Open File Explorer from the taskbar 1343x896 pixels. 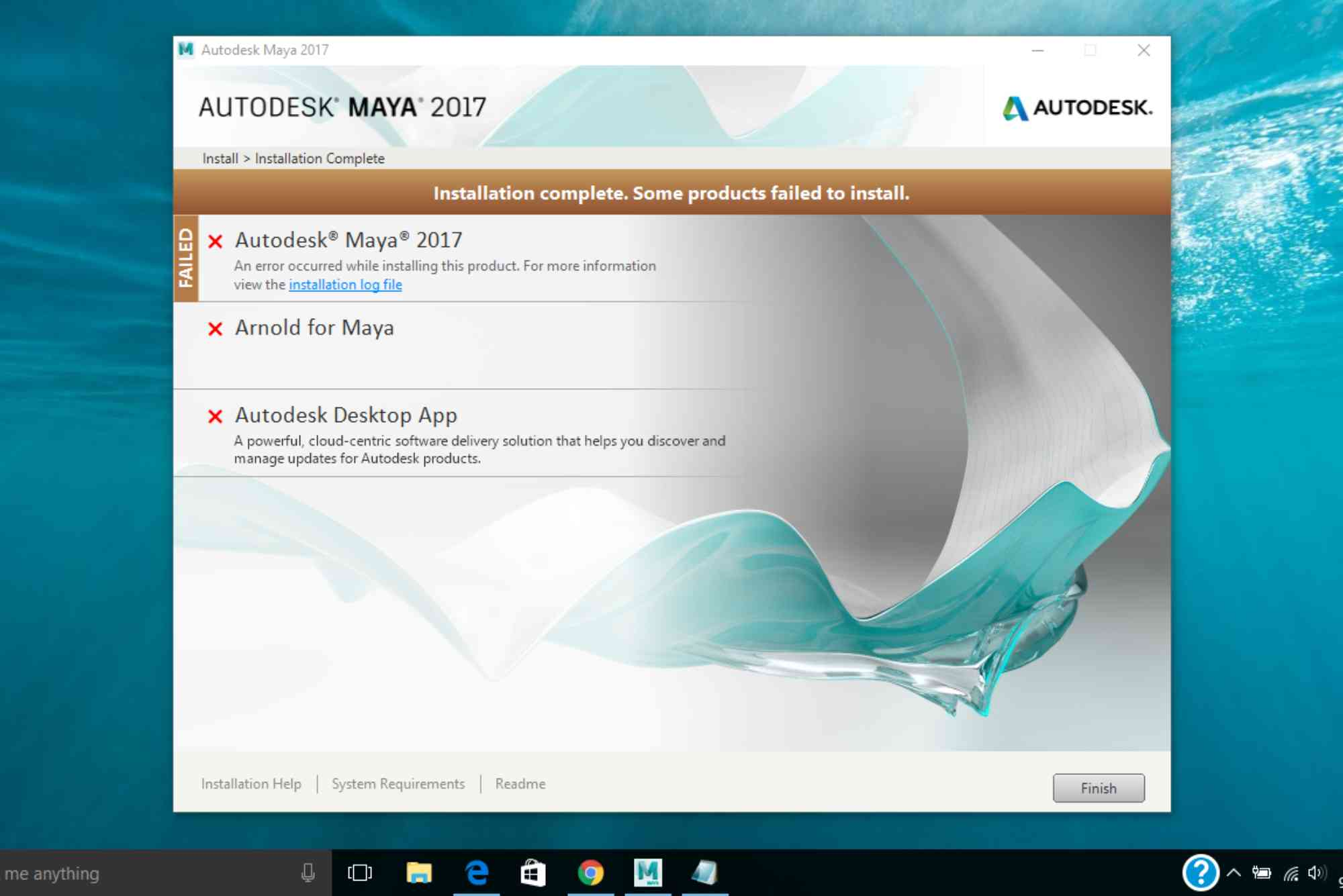420,873
